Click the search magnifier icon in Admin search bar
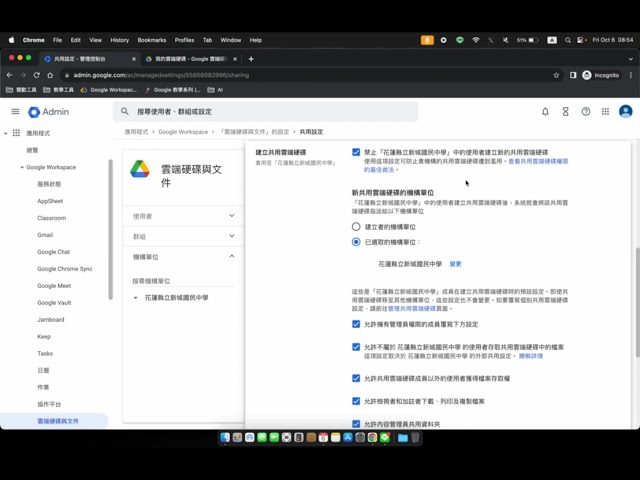Image resolution: width=640 pixels, height=480 pixels. (125, 111)
